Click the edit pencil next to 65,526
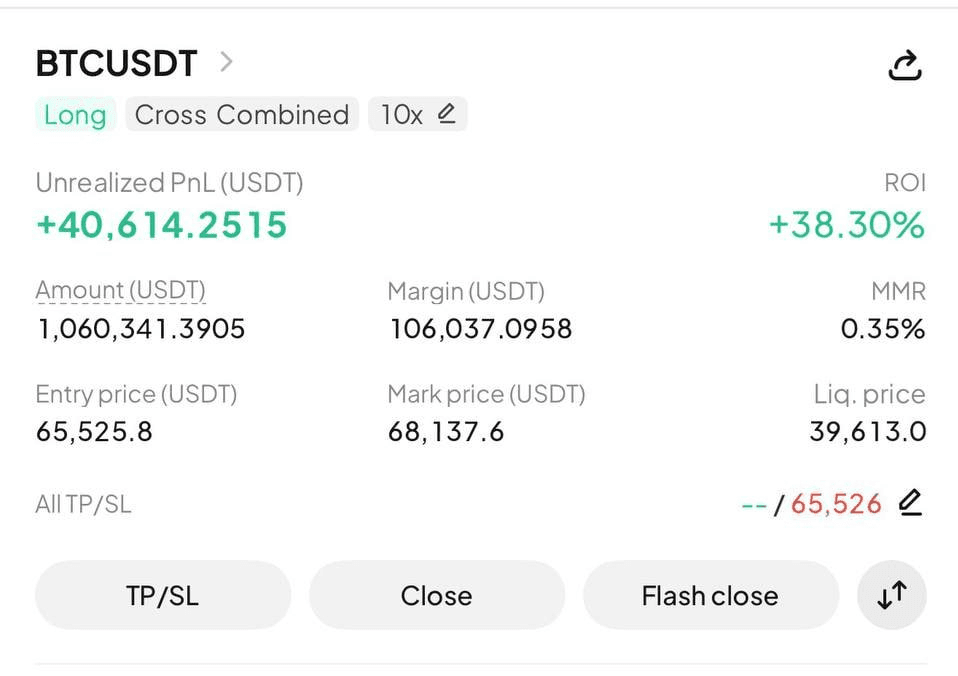The image size is (958, 676). click(909, 502)
